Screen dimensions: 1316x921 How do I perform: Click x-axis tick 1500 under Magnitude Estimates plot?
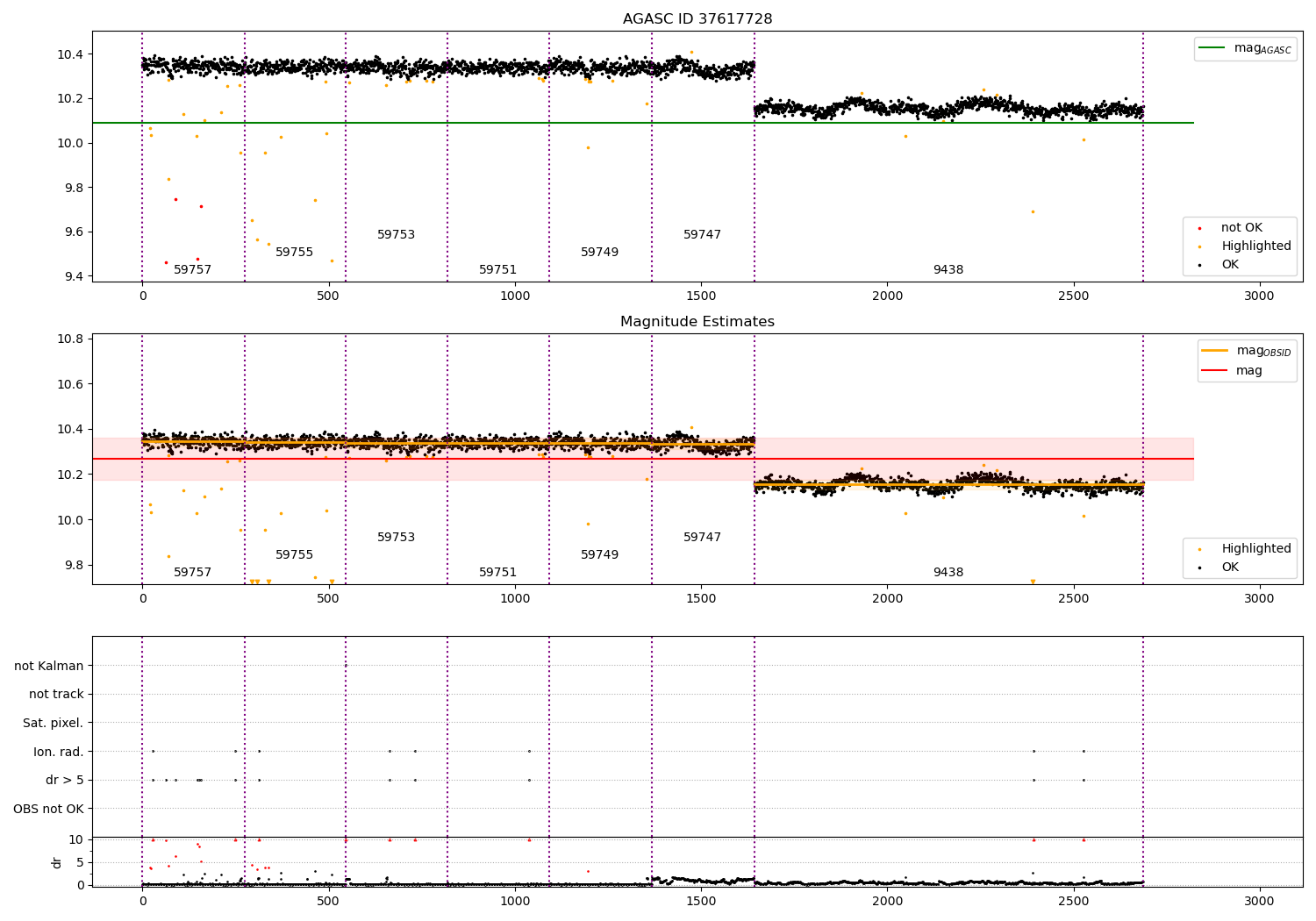tap(701, 599)
